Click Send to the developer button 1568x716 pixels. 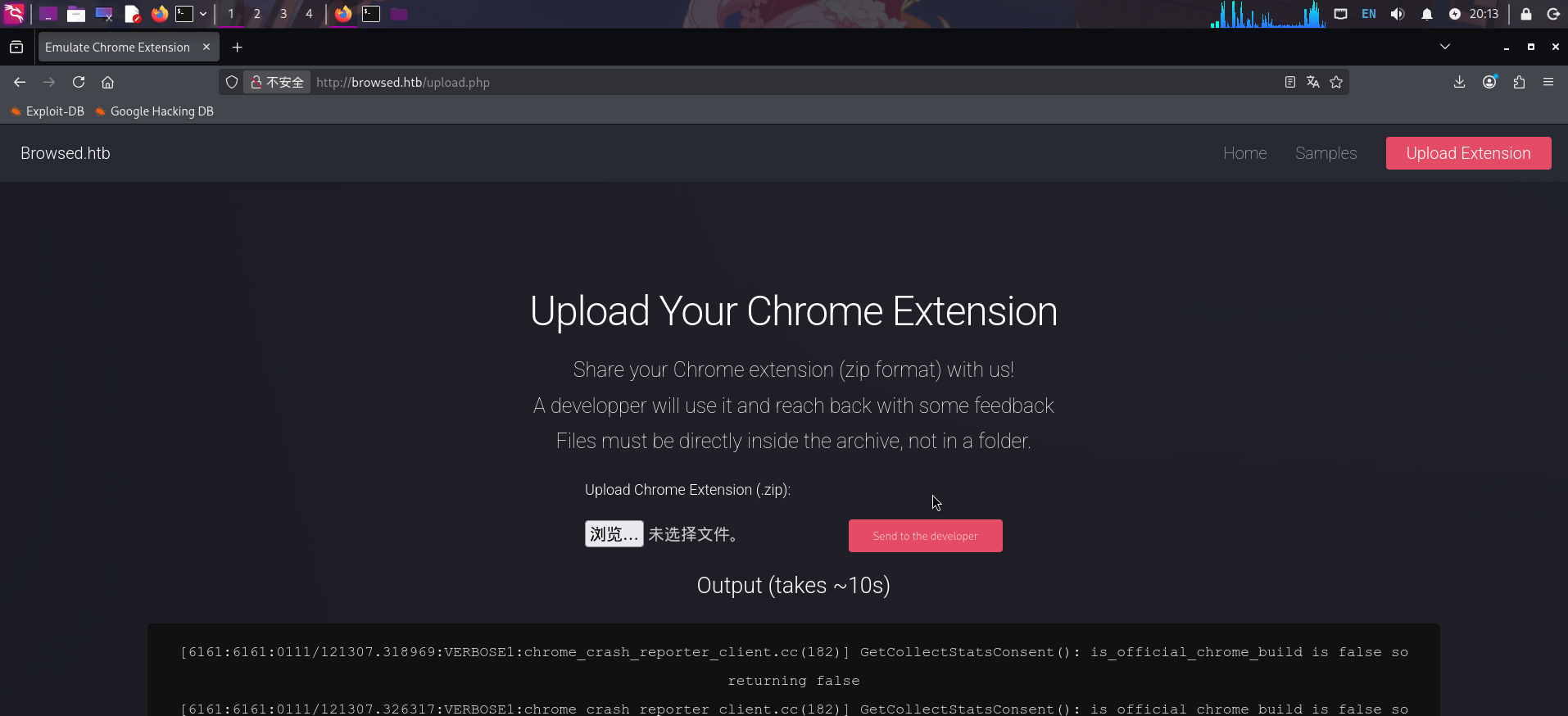click(x=925, y=536)
